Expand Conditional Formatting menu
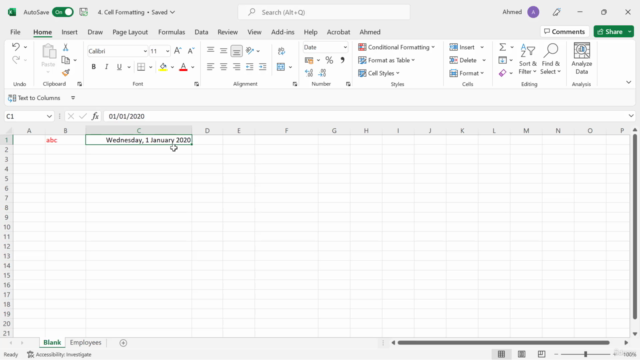This screenshot has height=360, width=640. click(396, 47)
